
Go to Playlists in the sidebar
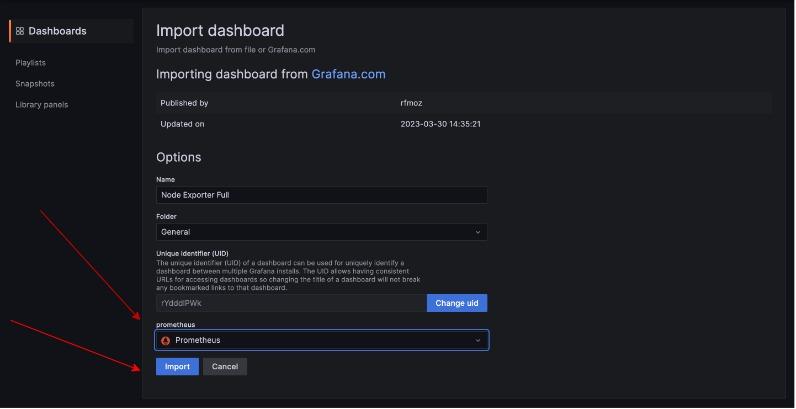point(31,63)
